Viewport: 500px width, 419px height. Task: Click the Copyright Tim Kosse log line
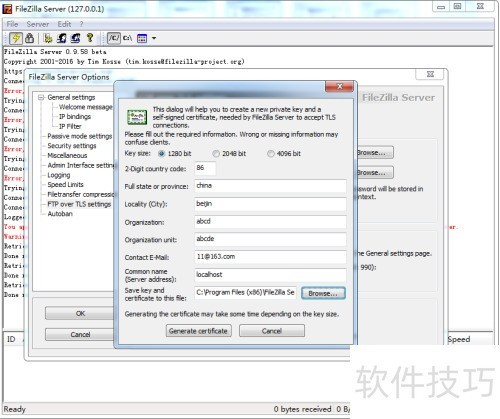click(x=124, y=61)
